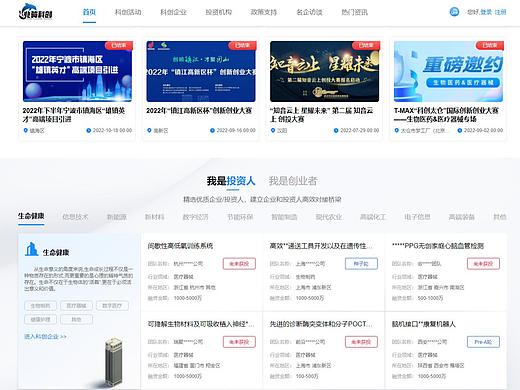Open the 重磅邀约 banner image

tap(448, 71)
